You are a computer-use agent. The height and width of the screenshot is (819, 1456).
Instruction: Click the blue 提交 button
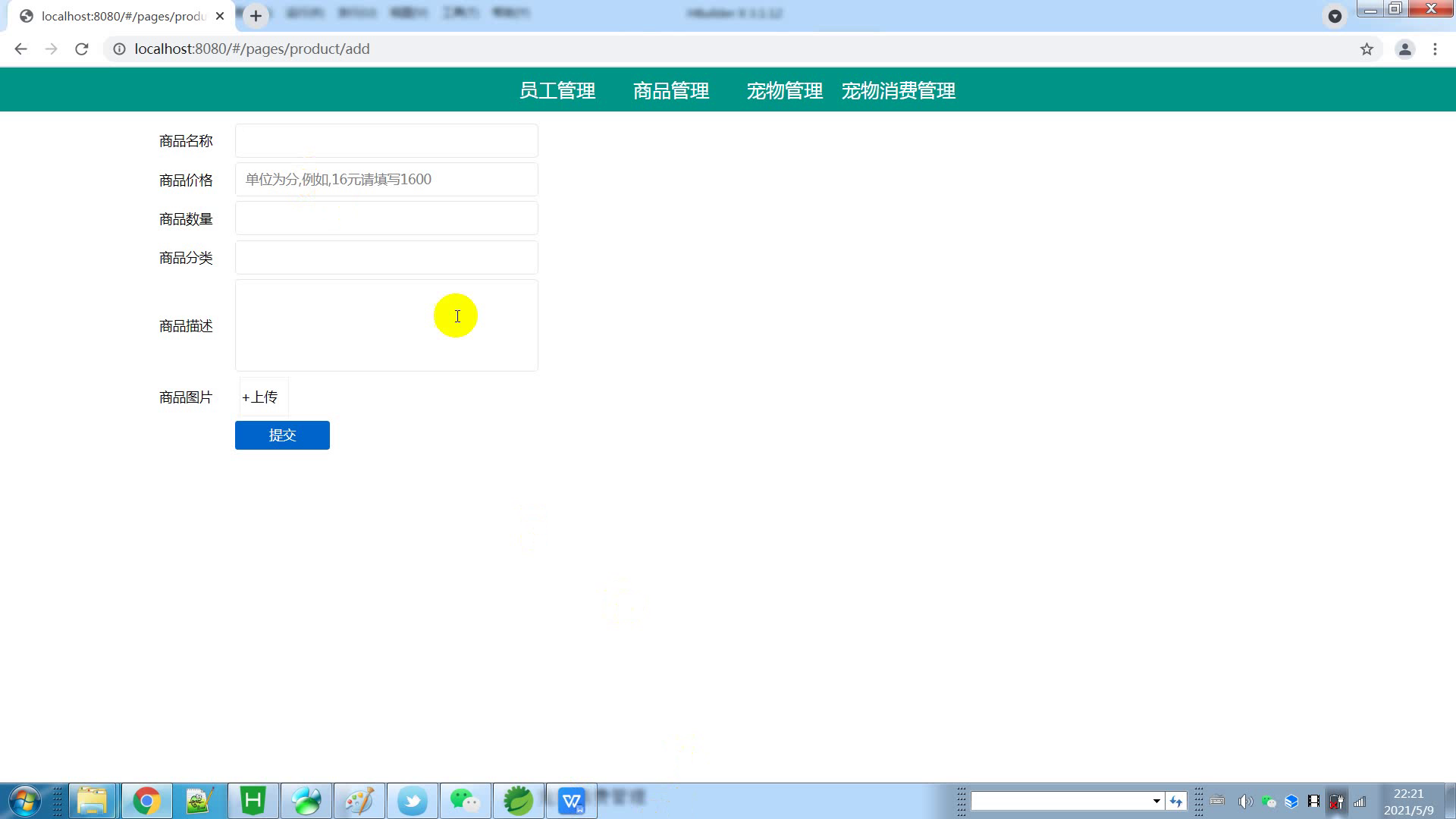[282, 435]
